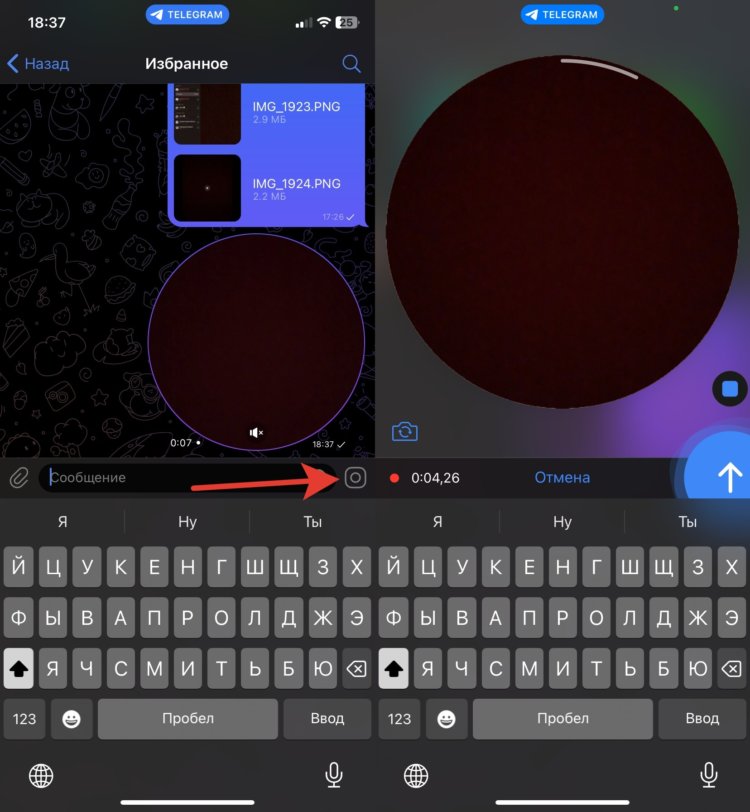Tap the Ж key on left keyboard
The width and height of the screenshot is (750, 812).
[323, 618]
